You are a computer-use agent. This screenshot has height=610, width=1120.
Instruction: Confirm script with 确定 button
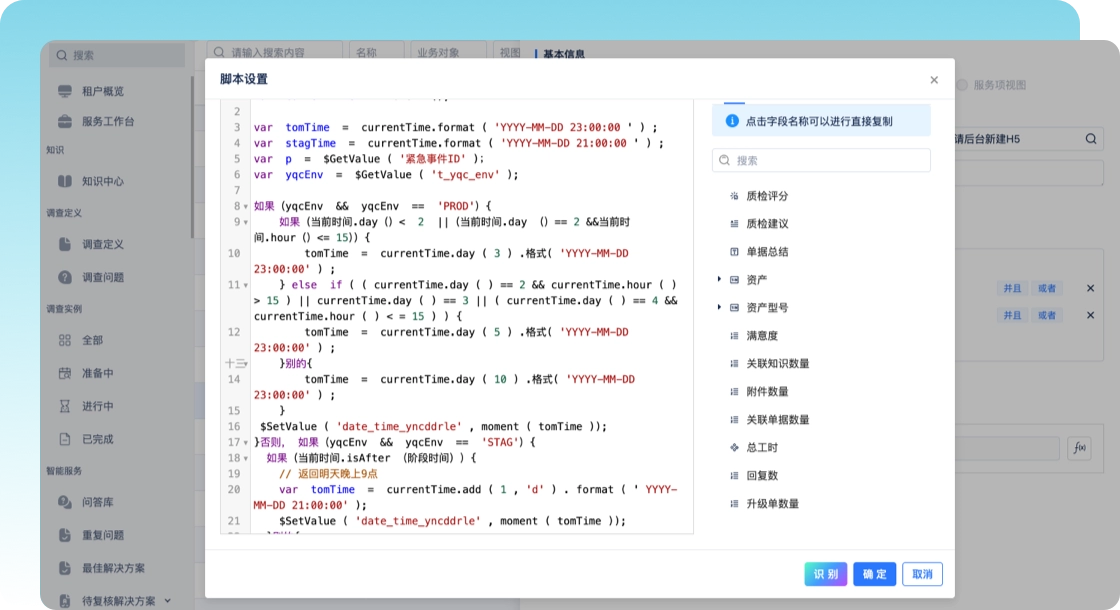click(x=874, y=574)
